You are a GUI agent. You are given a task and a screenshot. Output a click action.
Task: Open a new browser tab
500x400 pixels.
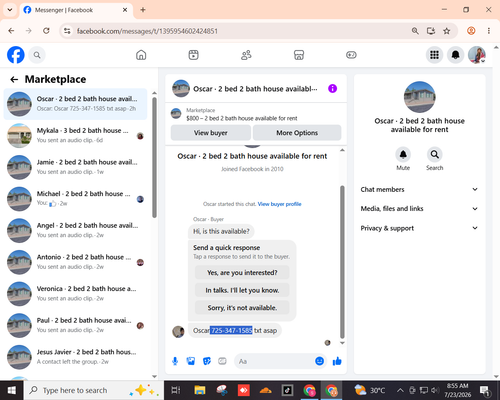point(143,10)
